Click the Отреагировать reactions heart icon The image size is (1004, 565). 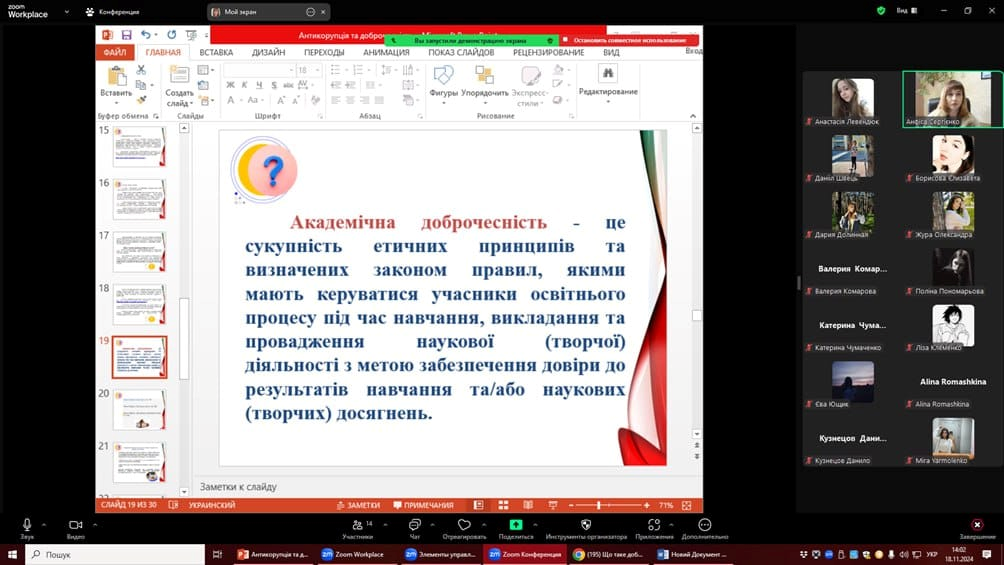tap(463, 525)
